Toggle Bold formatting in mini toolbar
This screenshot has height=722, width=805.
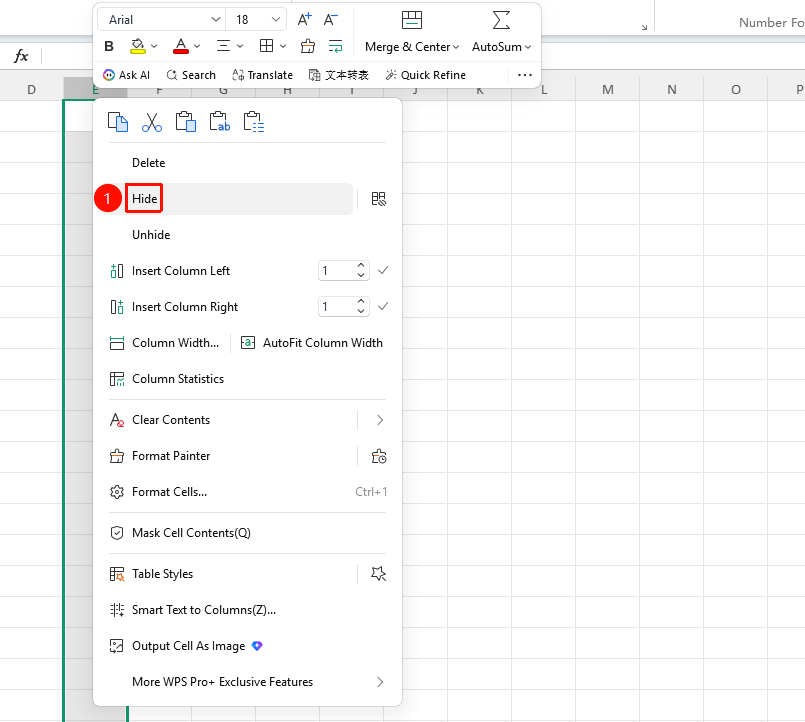click(109, 46)
